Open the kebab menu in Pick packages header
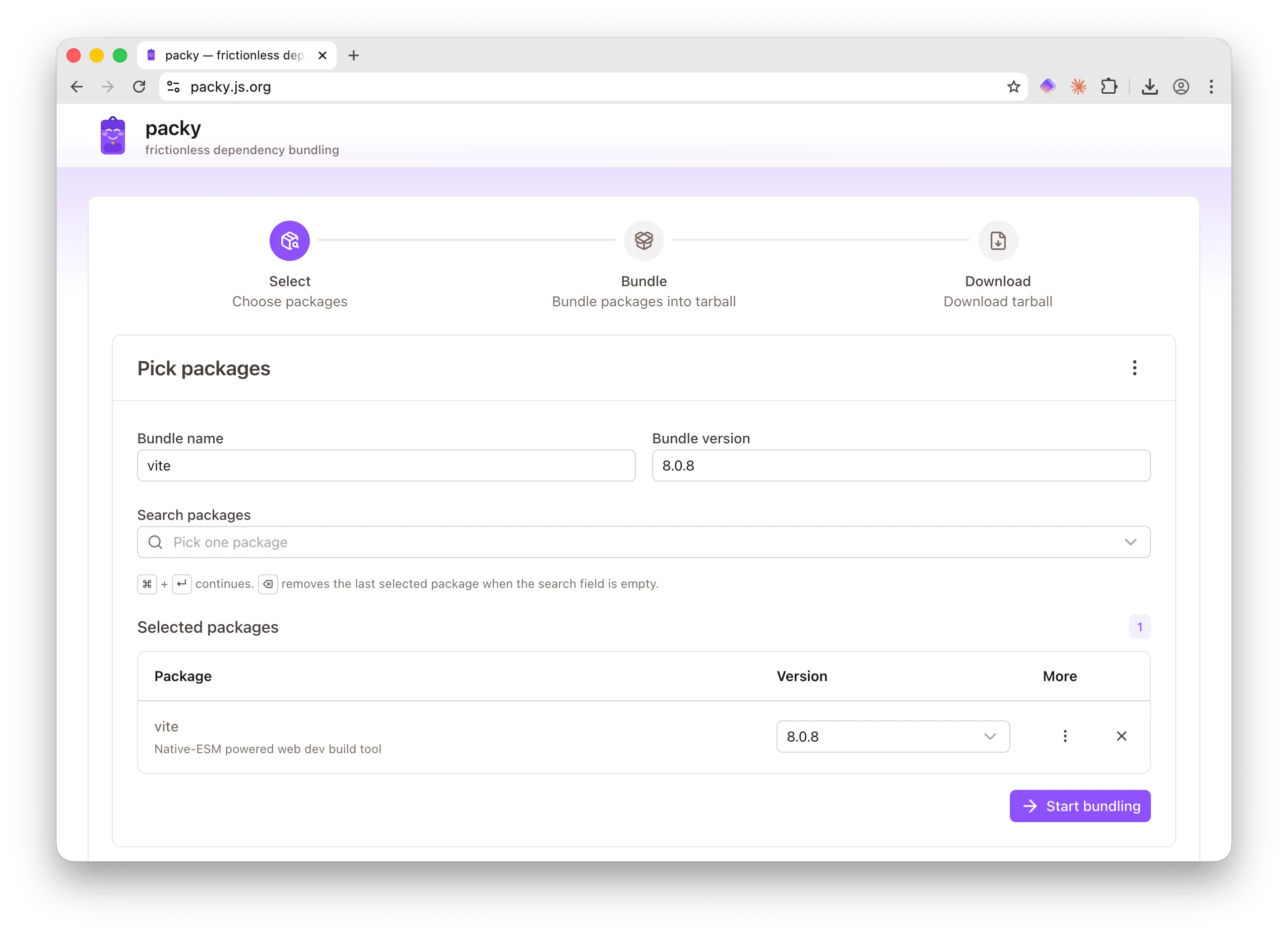The image size is (1288, 936). click(1135, 368)
